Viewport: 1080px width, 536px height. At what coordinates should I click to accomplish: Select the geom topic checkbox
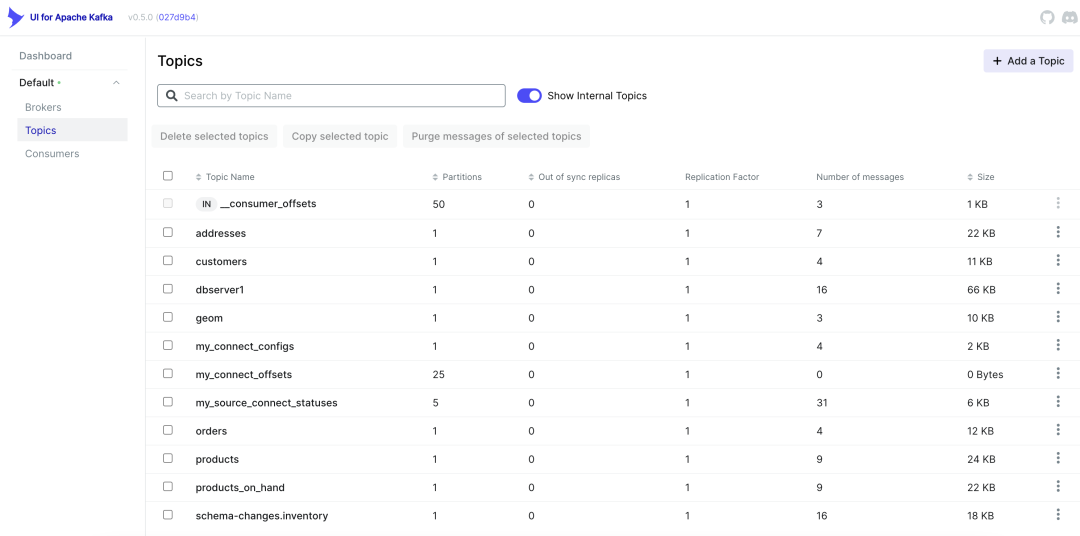(168, 317)
